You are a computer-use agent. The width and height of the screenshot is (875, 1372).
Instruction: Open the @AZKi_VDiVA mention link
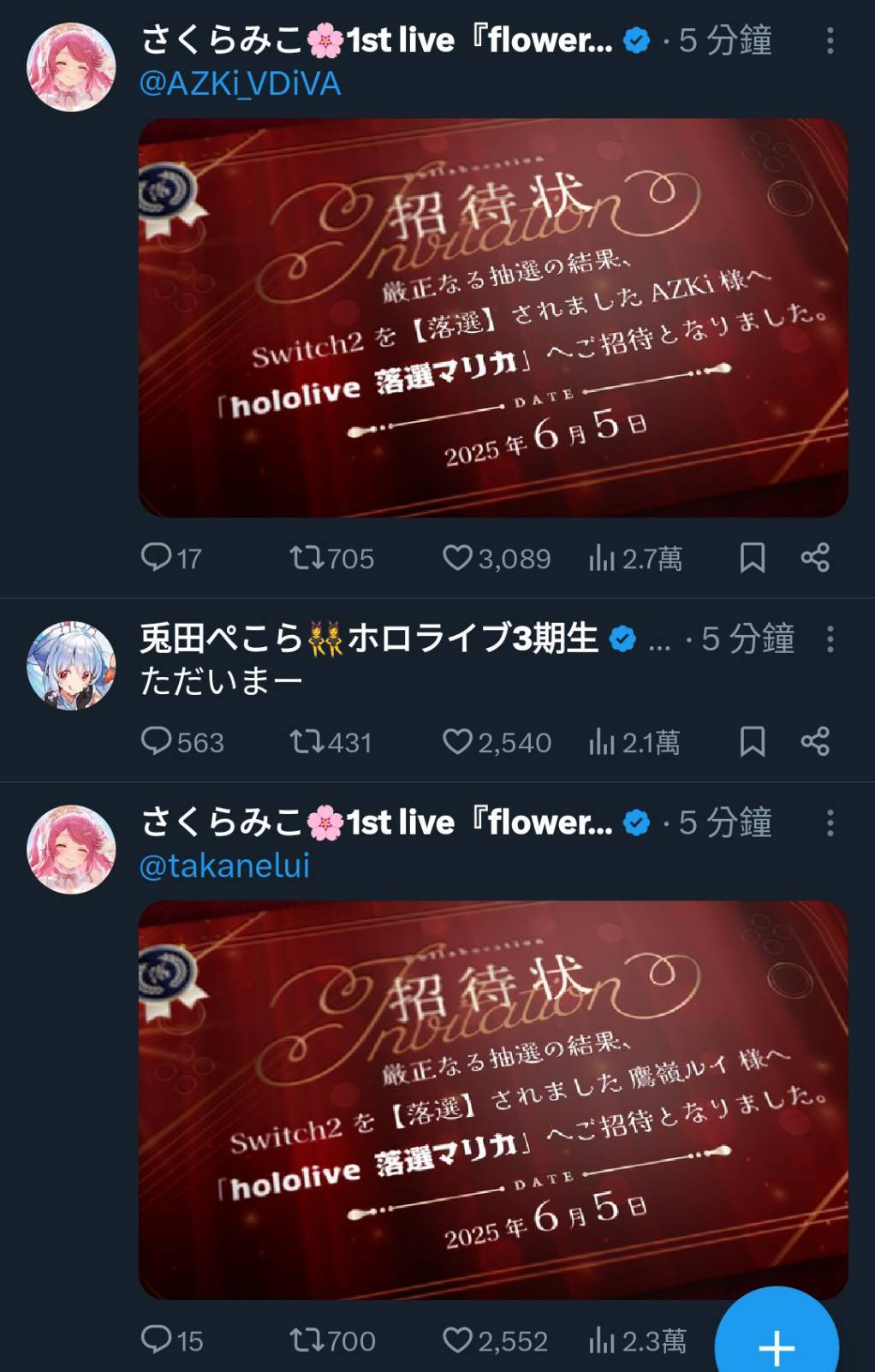click(240, 83)
